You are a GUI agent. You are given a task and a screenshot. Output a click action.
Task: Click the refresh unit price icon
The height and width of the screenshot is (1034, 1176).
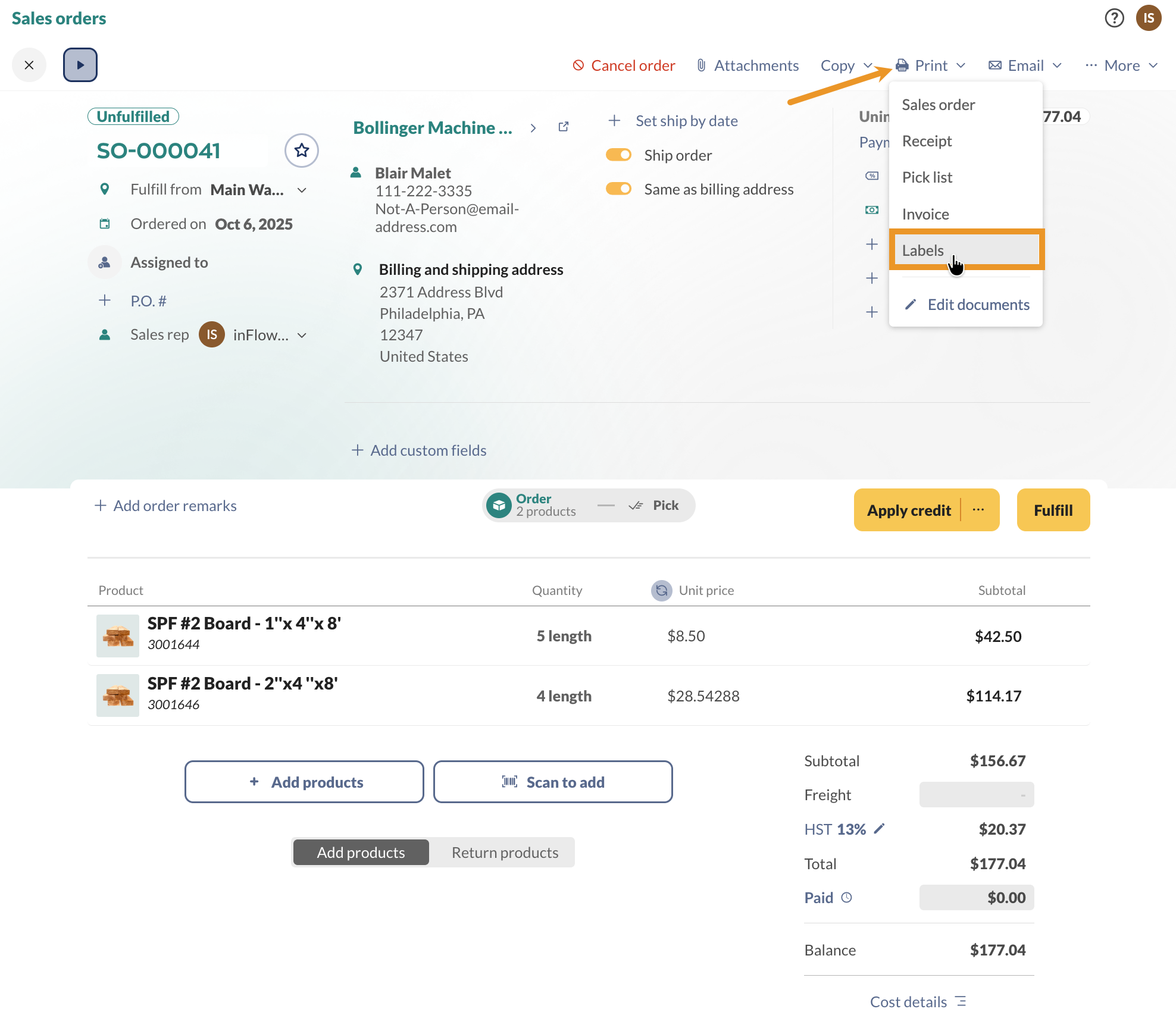(661, 590)
